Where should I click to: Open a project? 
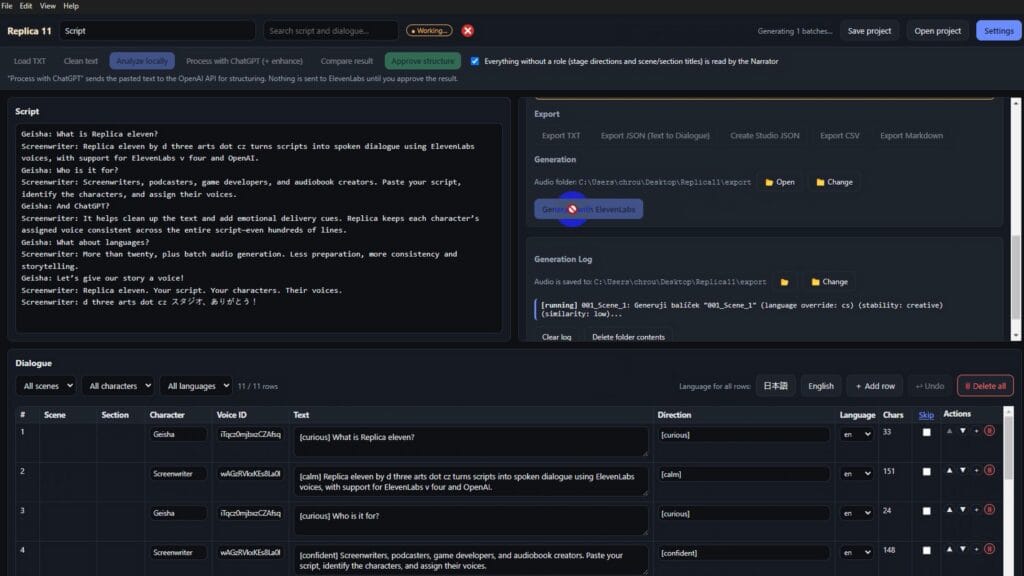click(x=937, y=31)
